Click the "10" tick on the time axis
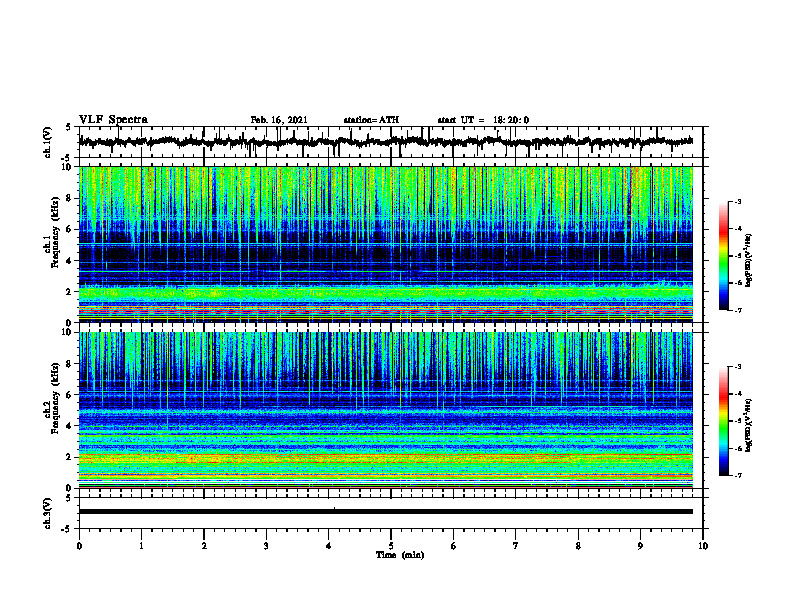 [x=703, y=546]
